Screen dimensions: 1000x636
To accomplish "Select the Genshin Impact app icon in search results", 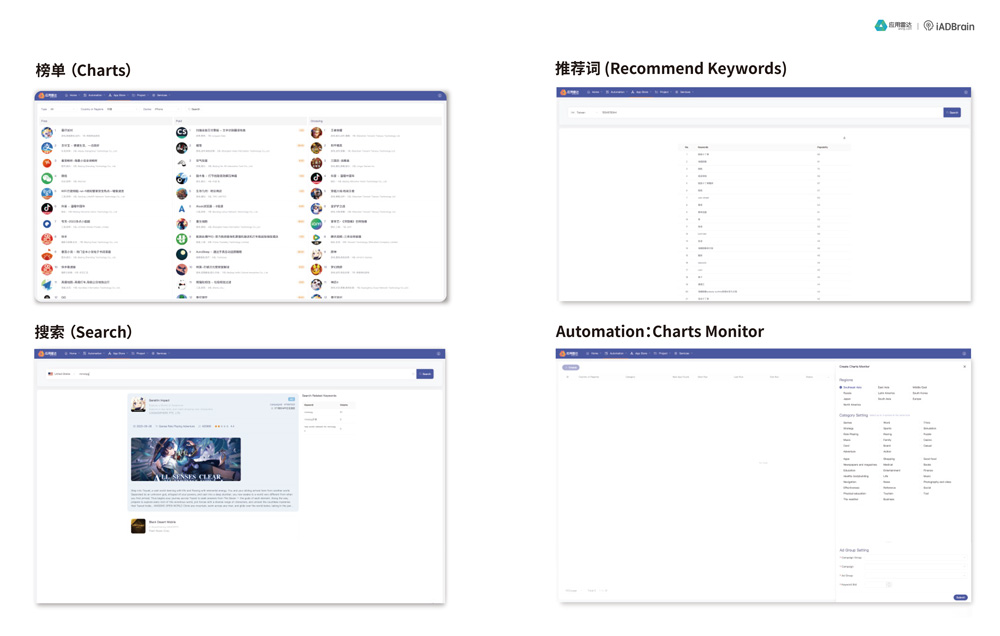I will (139, 404).
